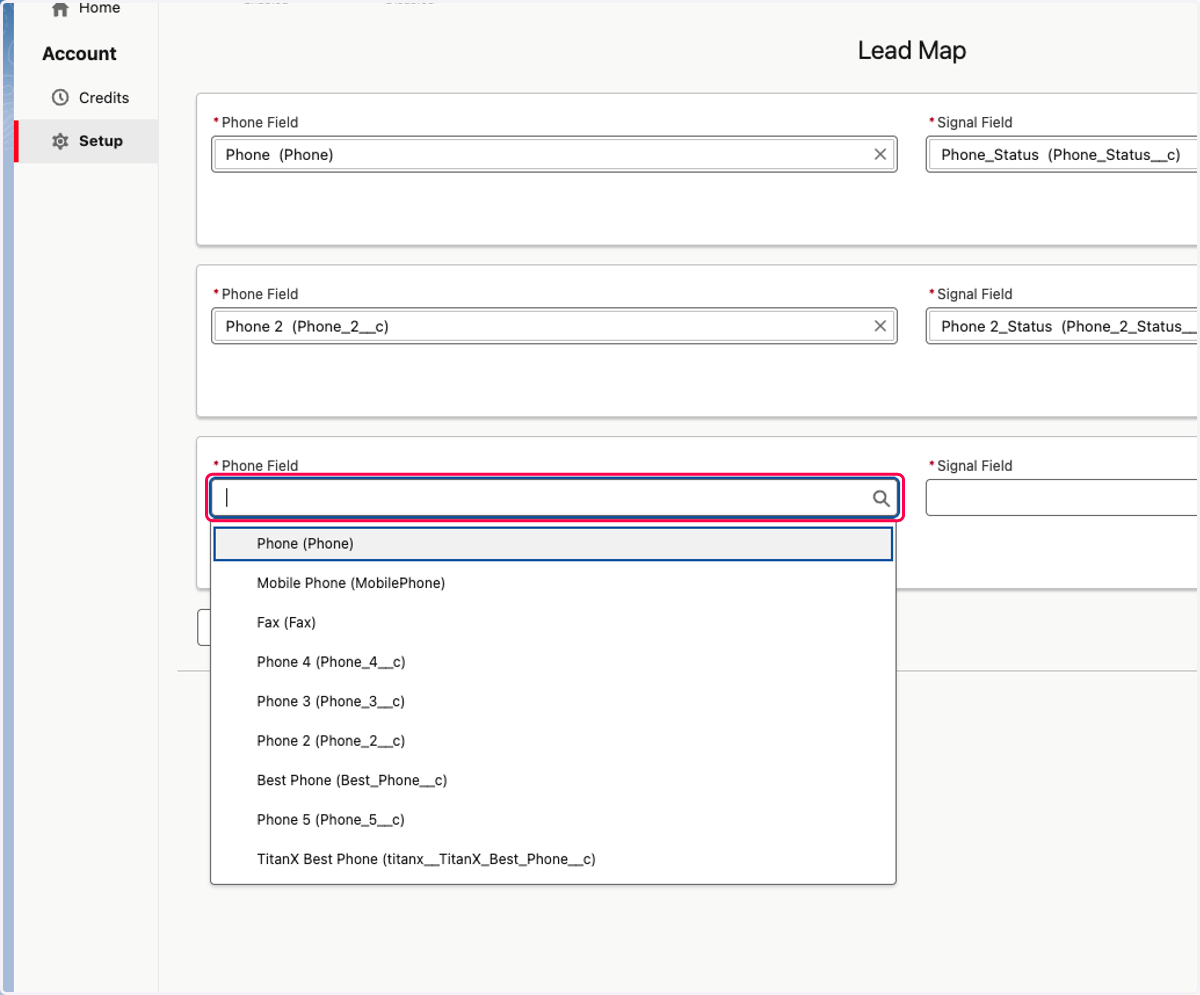1200x995 pixels.
Task: Choose TitanX Best Phone option
Action: click(x=553, y=859)
